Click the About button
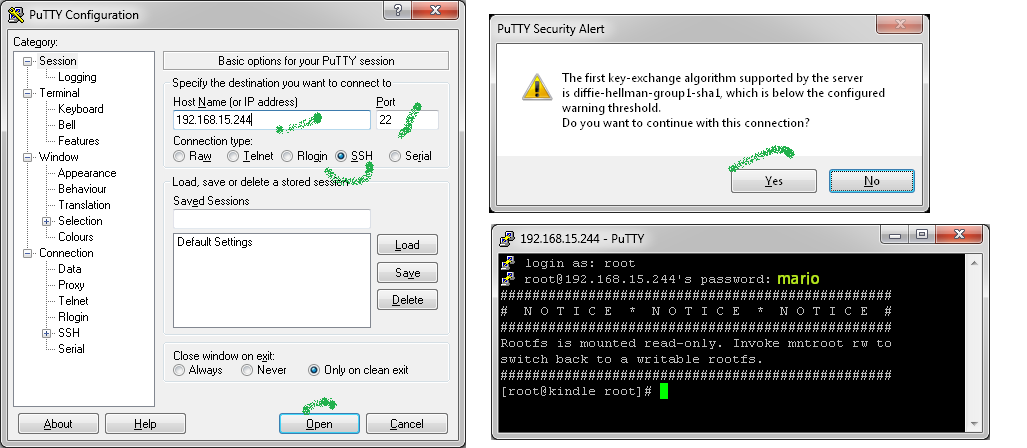Screen dimensions: 1027x448 coord(58,424)
